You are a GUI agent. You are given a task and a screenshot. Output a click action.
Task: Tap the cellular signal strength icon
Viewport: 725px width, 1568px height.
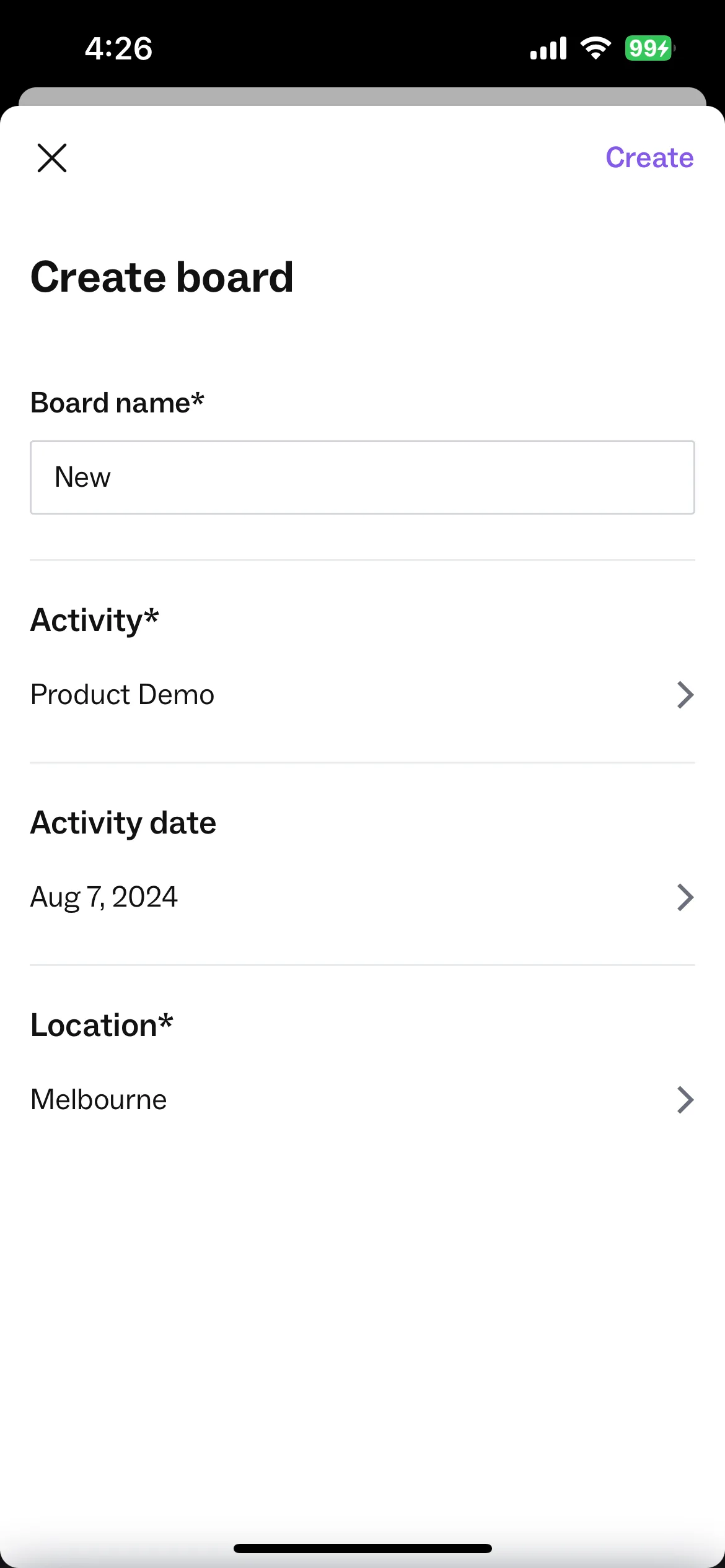(x=548, y=48)
